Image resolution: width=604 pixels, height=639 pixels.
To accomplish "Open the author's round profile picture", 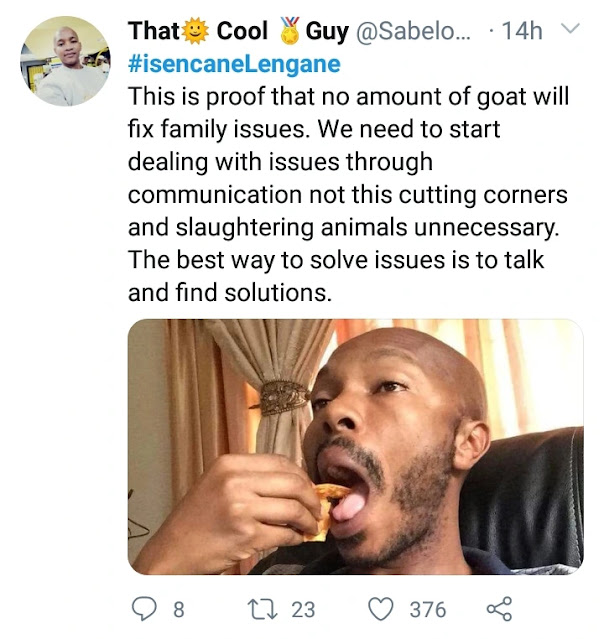I will click(65, 61).
